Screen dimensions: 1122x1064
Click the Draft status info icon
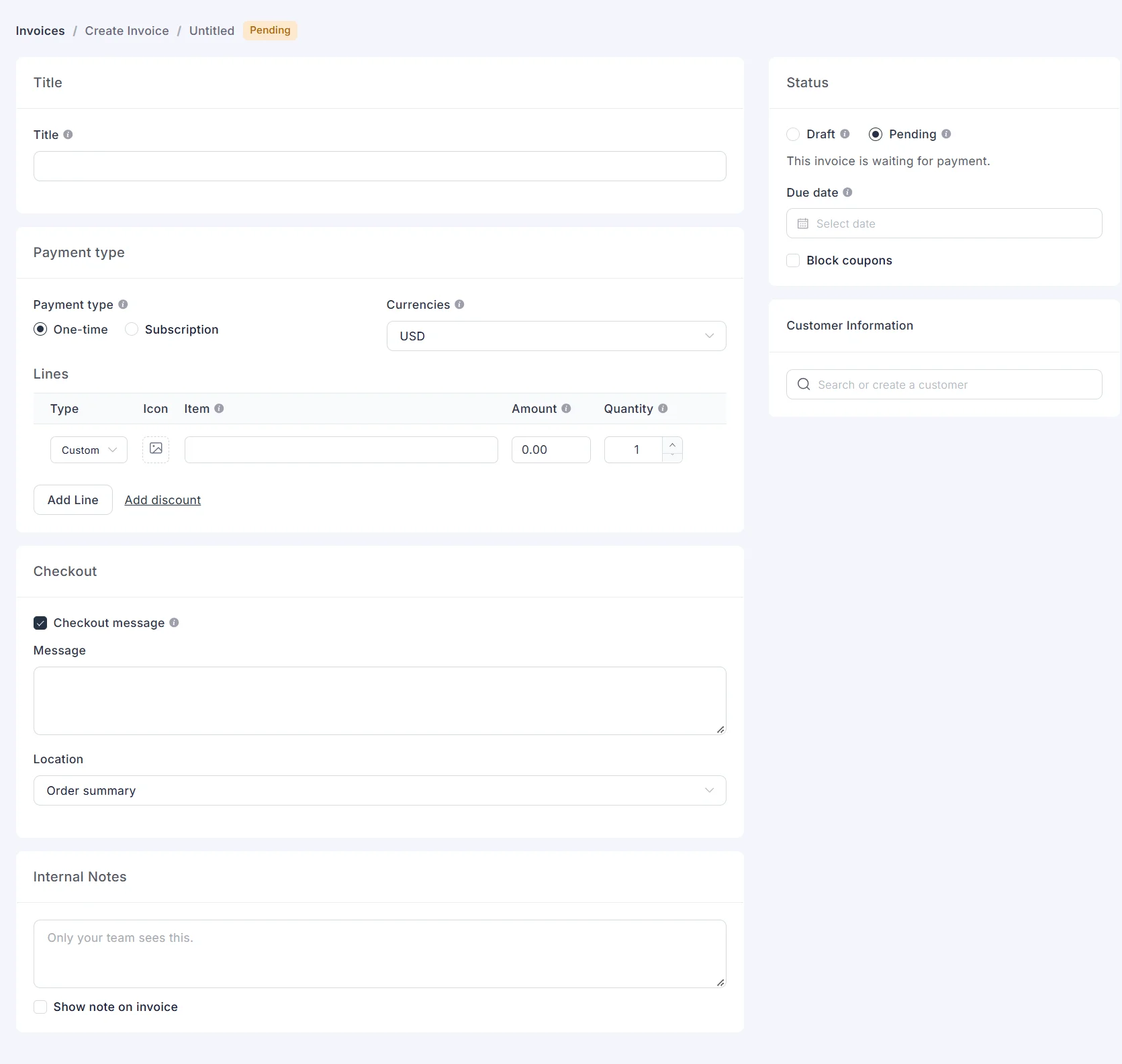tap(845, 134)
